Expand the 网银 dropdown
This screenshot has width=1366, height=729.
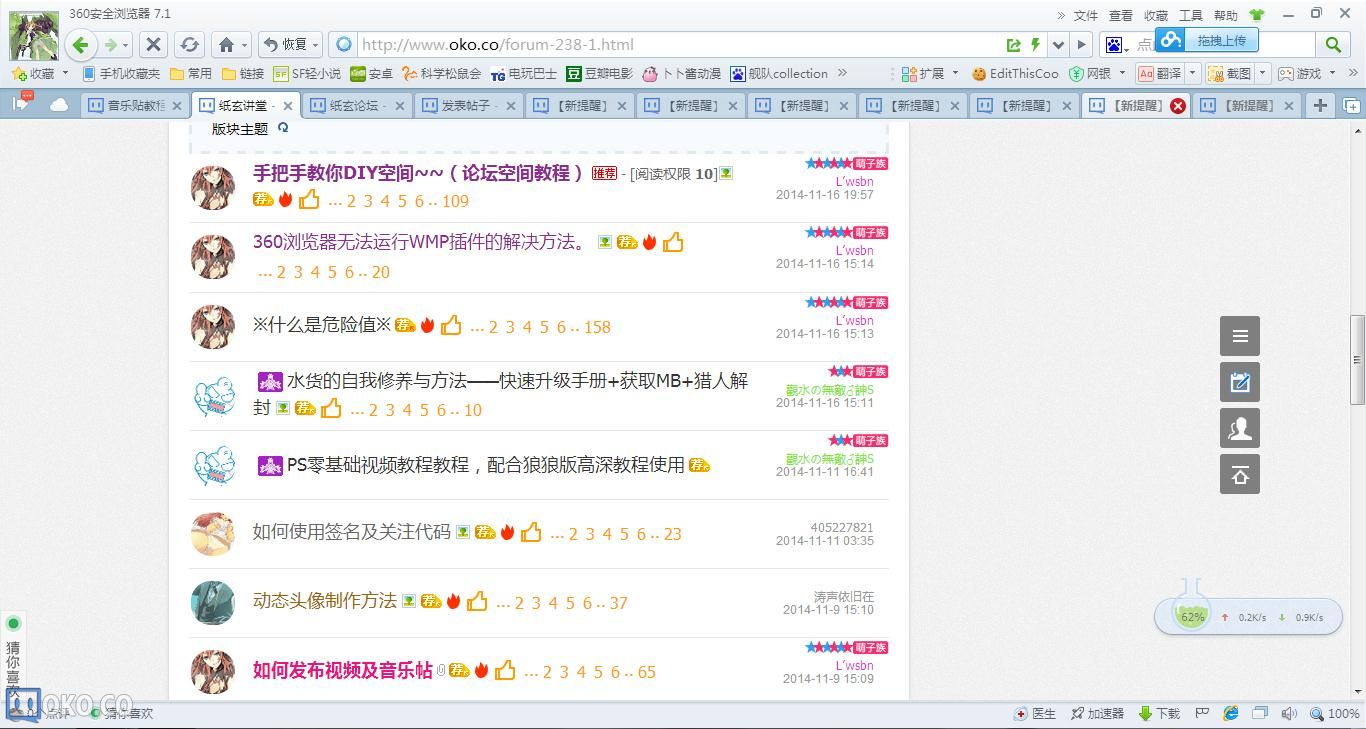coord(1121,73)
